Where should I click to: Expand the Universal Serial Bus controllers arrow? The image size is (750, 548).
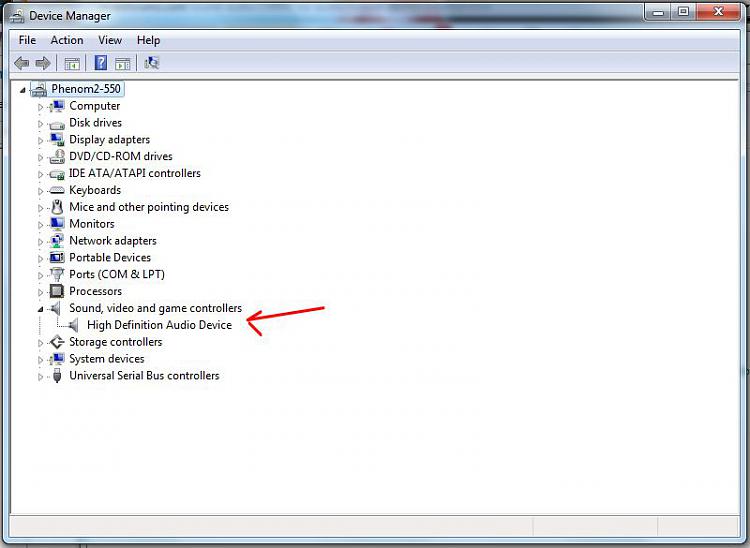pyautogui.click(x=40, y=377)
